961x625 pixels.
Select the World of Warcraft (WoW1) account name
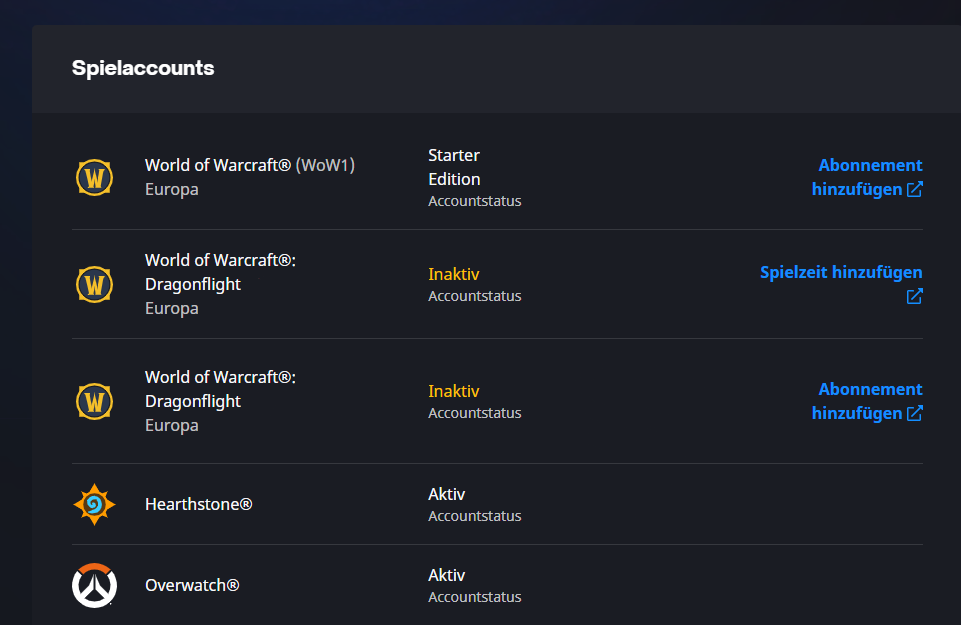click(x=249, y=165)
